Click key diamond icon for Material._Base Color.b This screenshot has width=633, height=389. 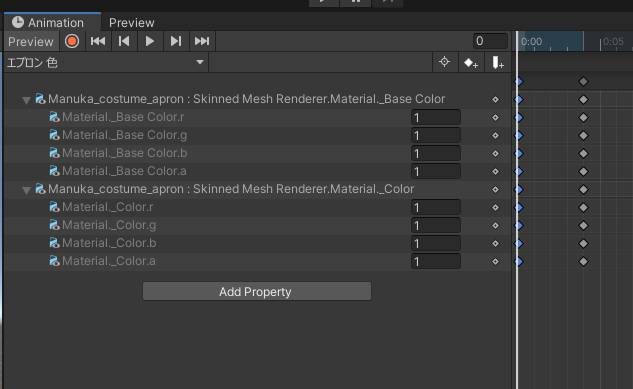click(x=495, y=154)
